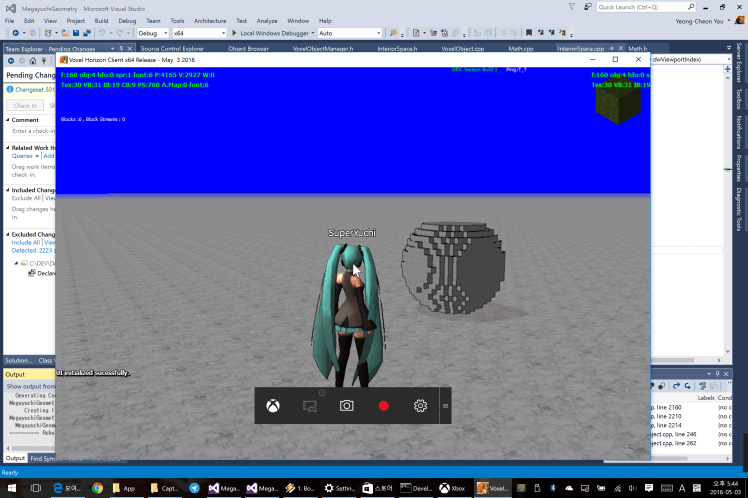
Task: Open Xbox app from Game Bar
Action: (273, 406)
